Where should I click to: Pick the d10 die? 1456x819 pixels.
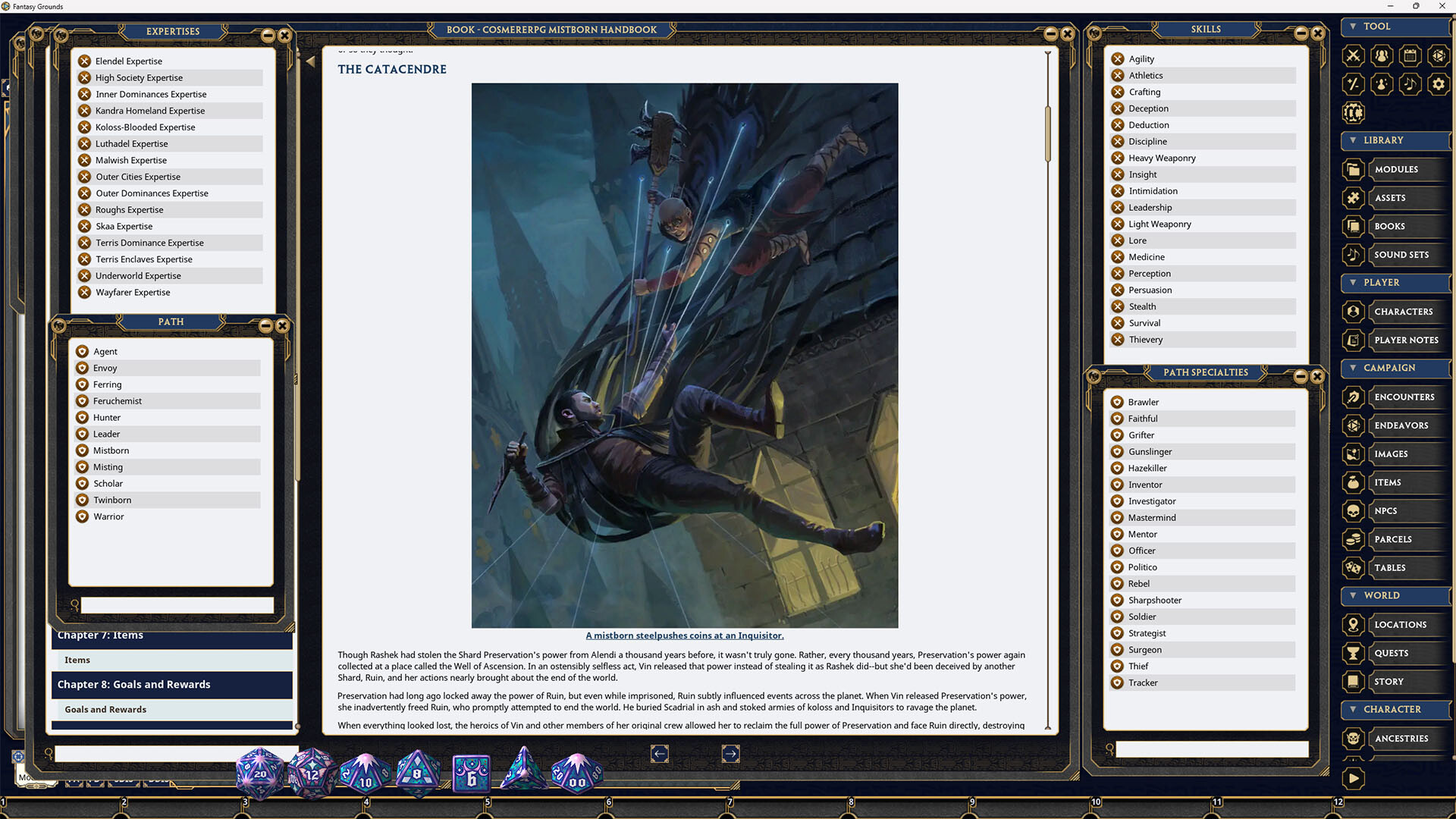point(365,773)
